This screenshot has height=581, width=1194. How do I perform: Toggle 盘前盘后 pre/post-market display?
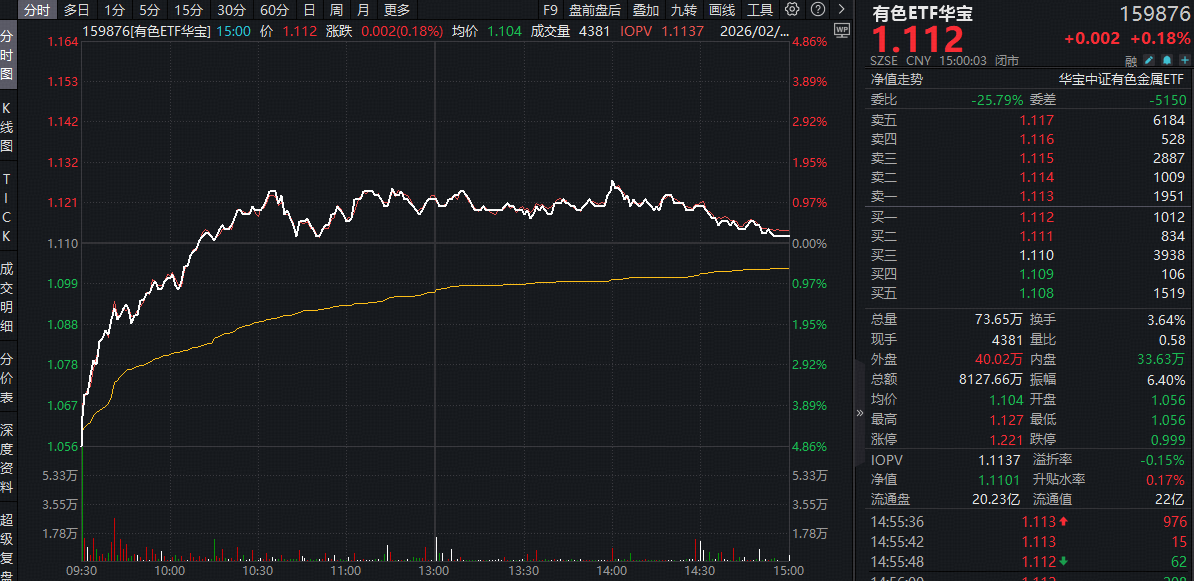pos(595,10)
